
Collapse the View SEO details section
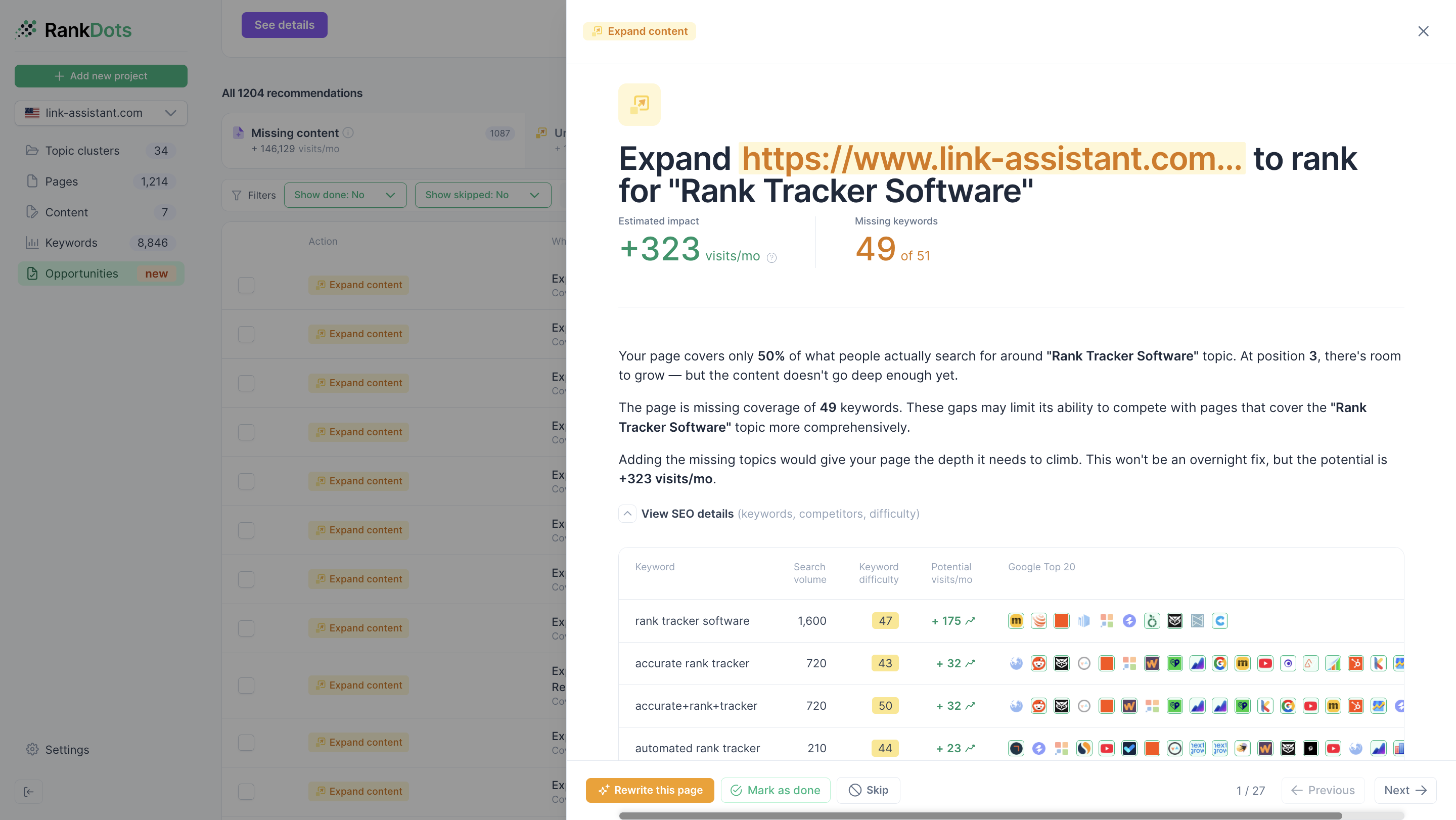pos(627,514)
